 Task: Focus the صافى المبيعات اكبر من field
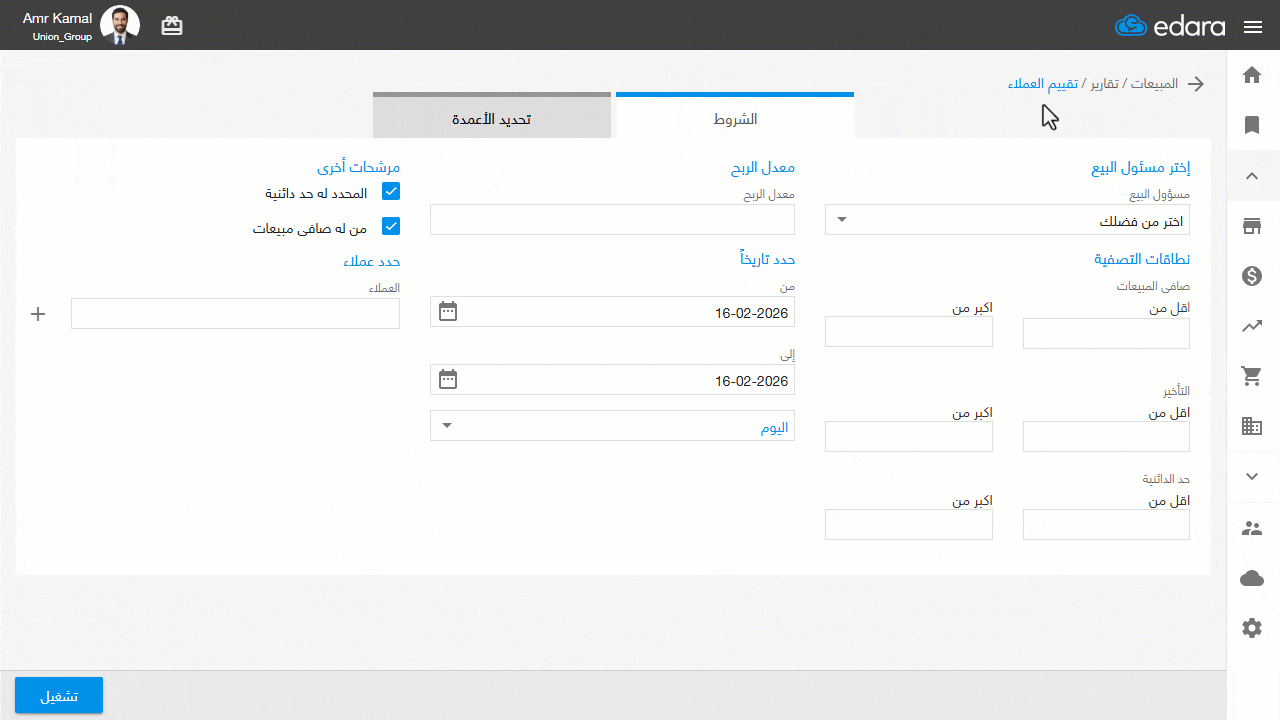tap(909, 332)
